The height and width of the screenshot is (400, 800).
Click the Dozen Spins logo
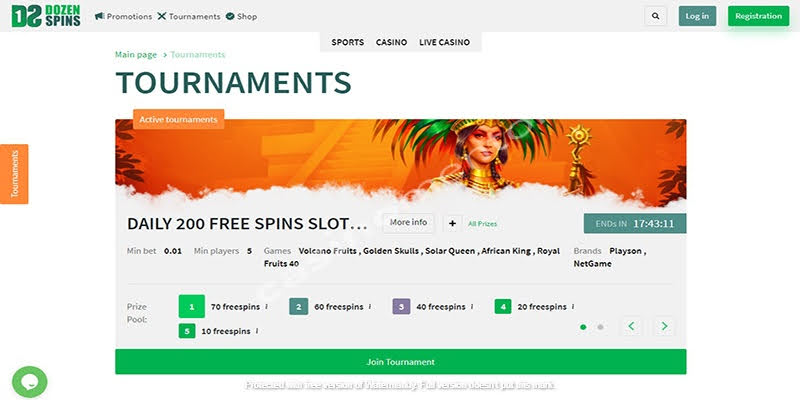tap(46, 16)
